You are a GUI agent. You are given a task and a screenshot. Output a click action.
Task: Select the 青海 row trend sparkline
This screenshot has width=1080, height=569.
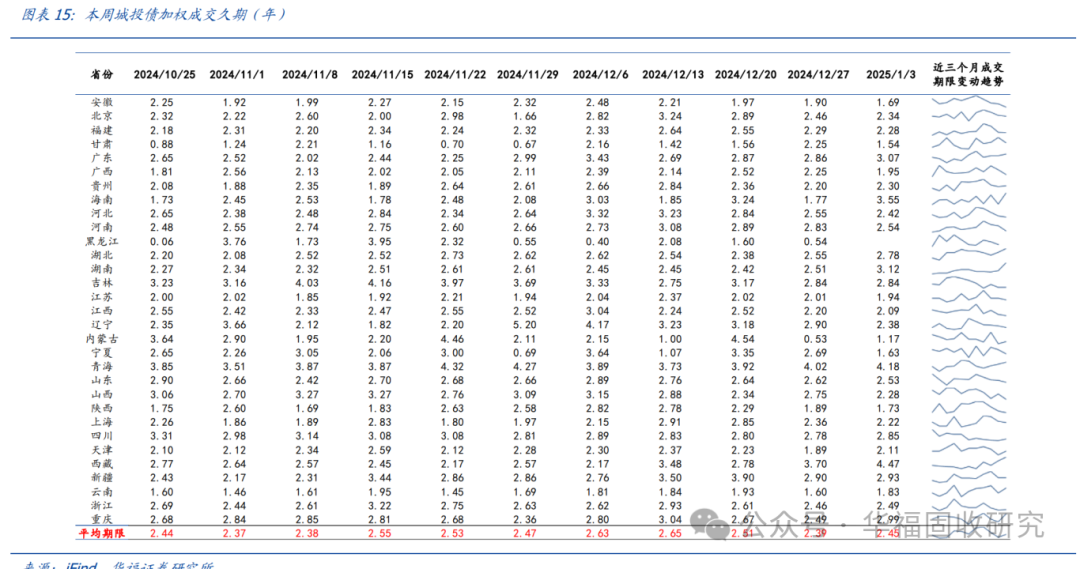(x=968, y=367)
